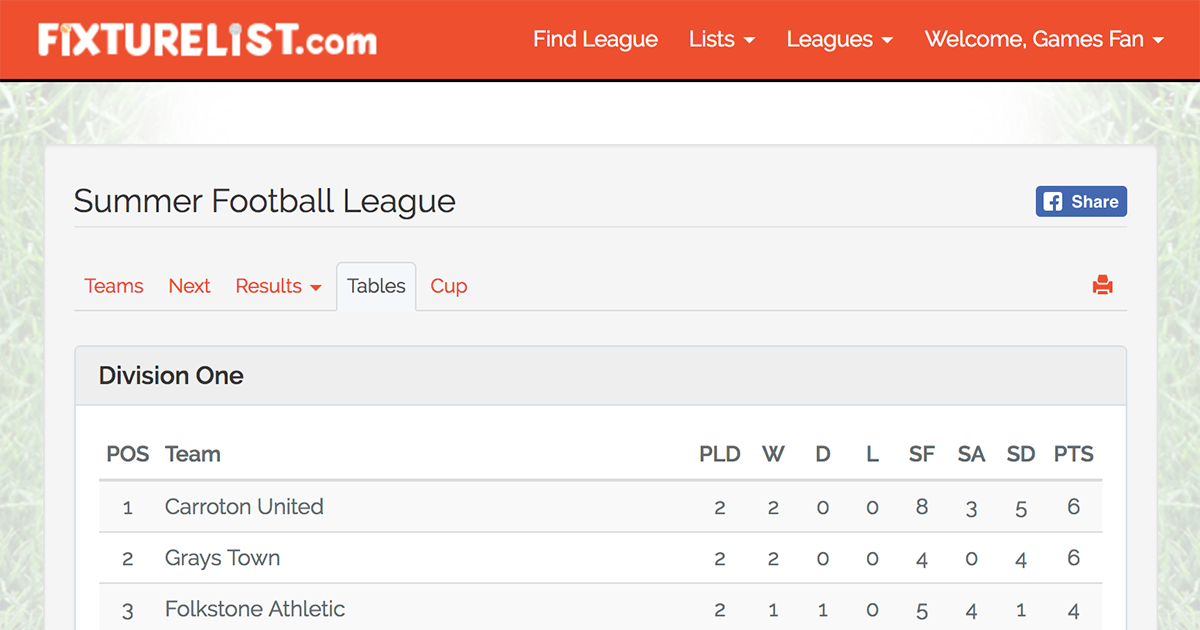Switch to the Teams tab
Screen dimensions: 1200x630
click(114, 286)
